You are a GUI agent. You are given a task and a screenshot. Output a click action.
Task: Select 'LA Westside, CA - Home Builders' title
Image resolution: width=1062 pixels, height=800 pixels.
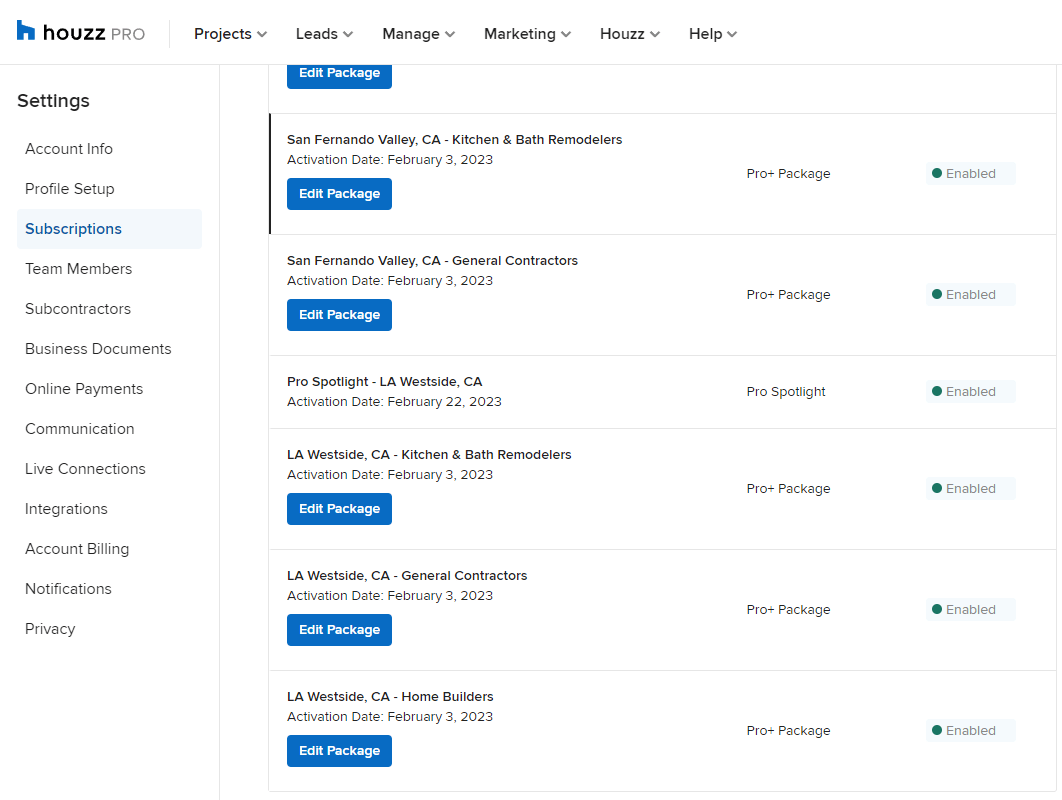(x=390, y=696)
